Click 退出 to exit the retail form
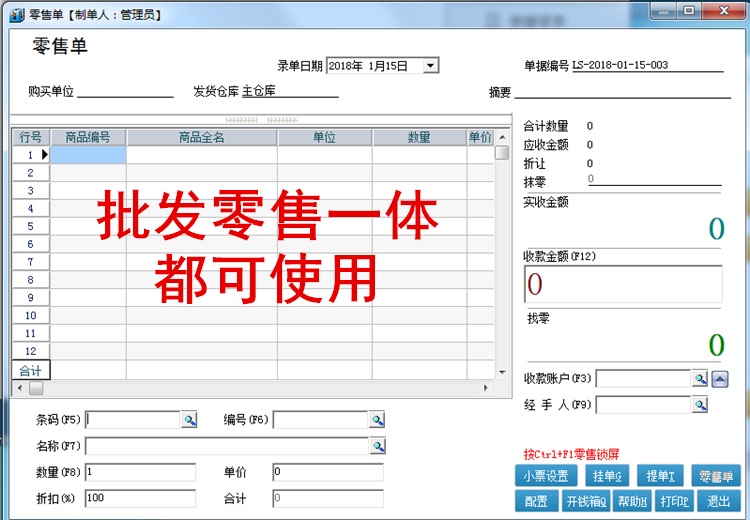 point(719,502)
